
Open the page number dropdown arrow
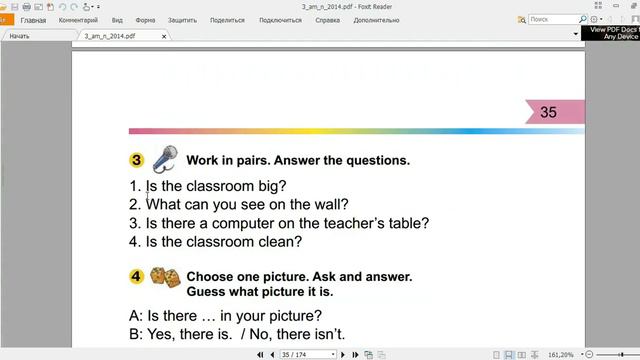[x=333, y=355]
